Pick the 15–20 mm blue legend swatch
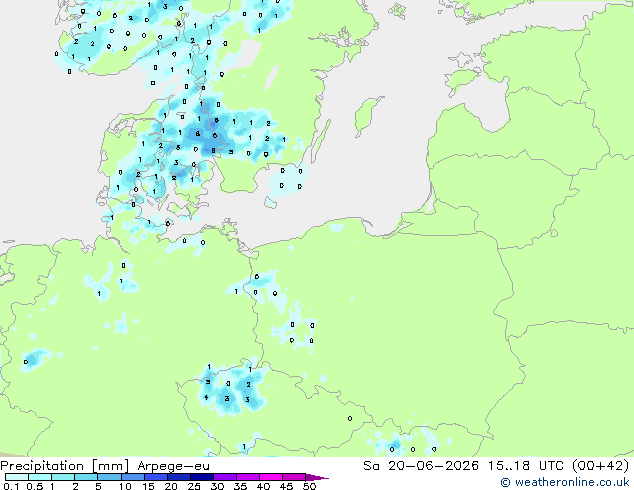This screenshot has height=490, width=634. tap(156, 477)
